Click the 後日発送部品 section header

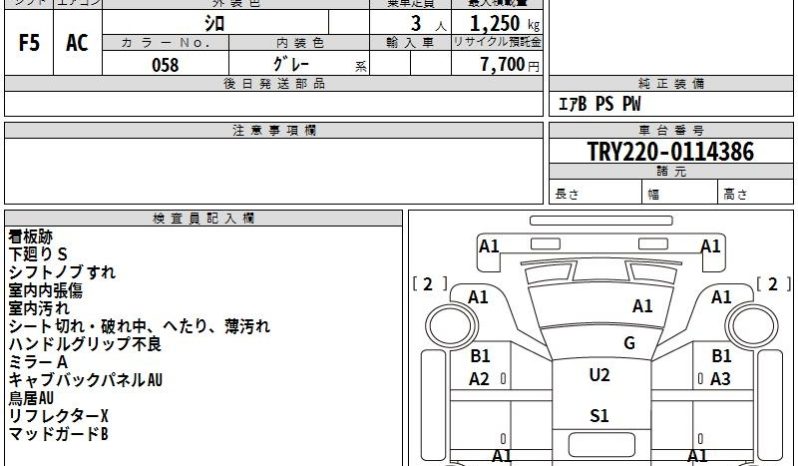[x=274, y=84]
